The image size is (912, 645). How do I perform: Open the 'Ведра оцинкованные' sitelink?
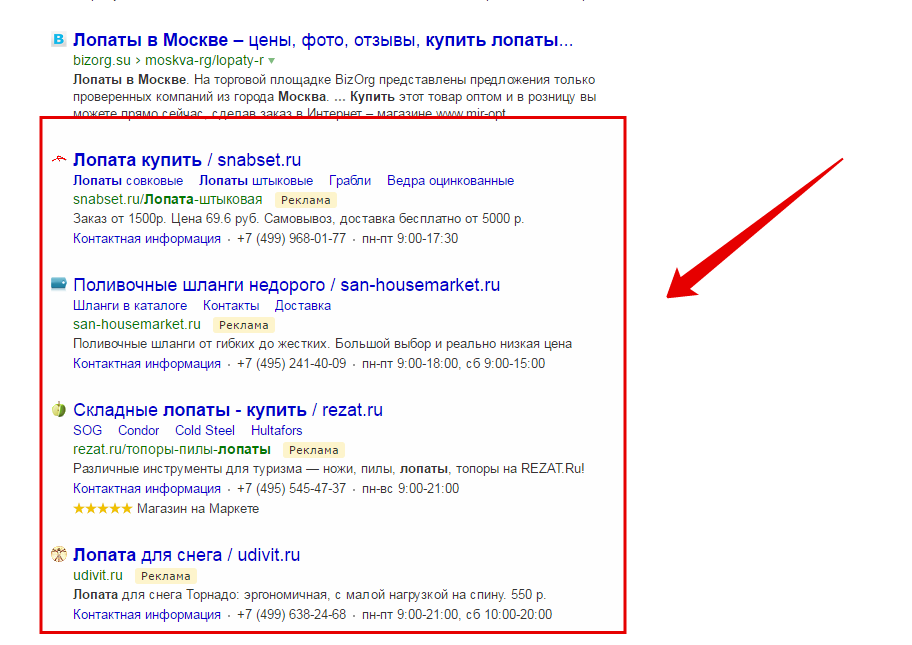450,180
